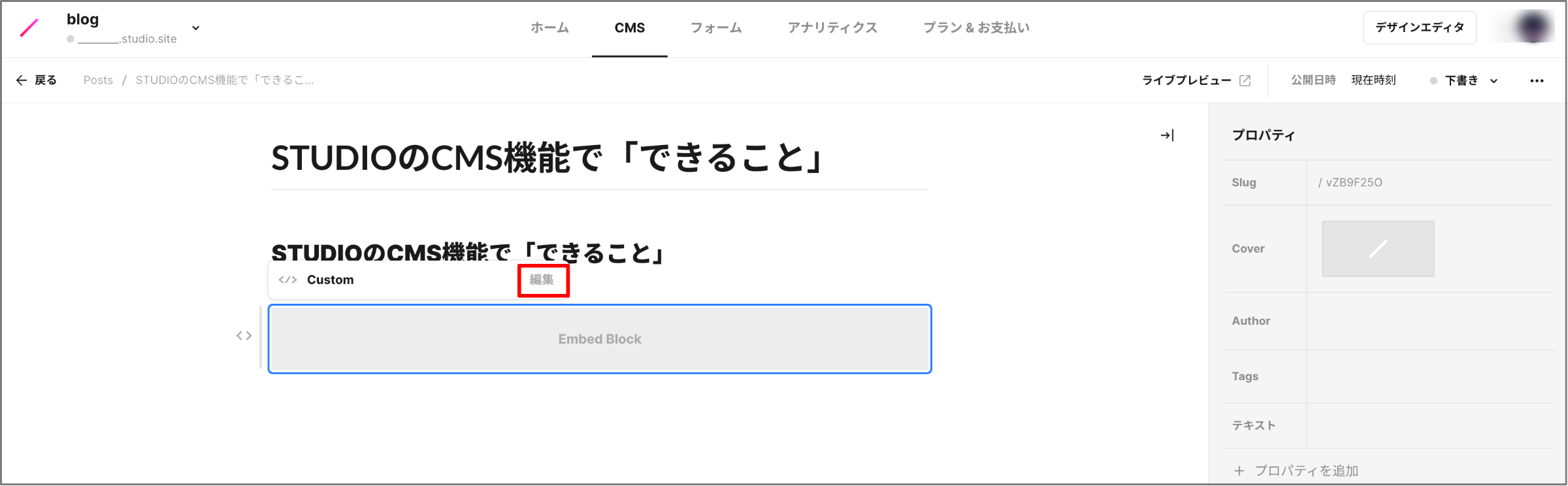Click the Cover image thumbnail
1568x486 pixels.
click(1378, 249)
